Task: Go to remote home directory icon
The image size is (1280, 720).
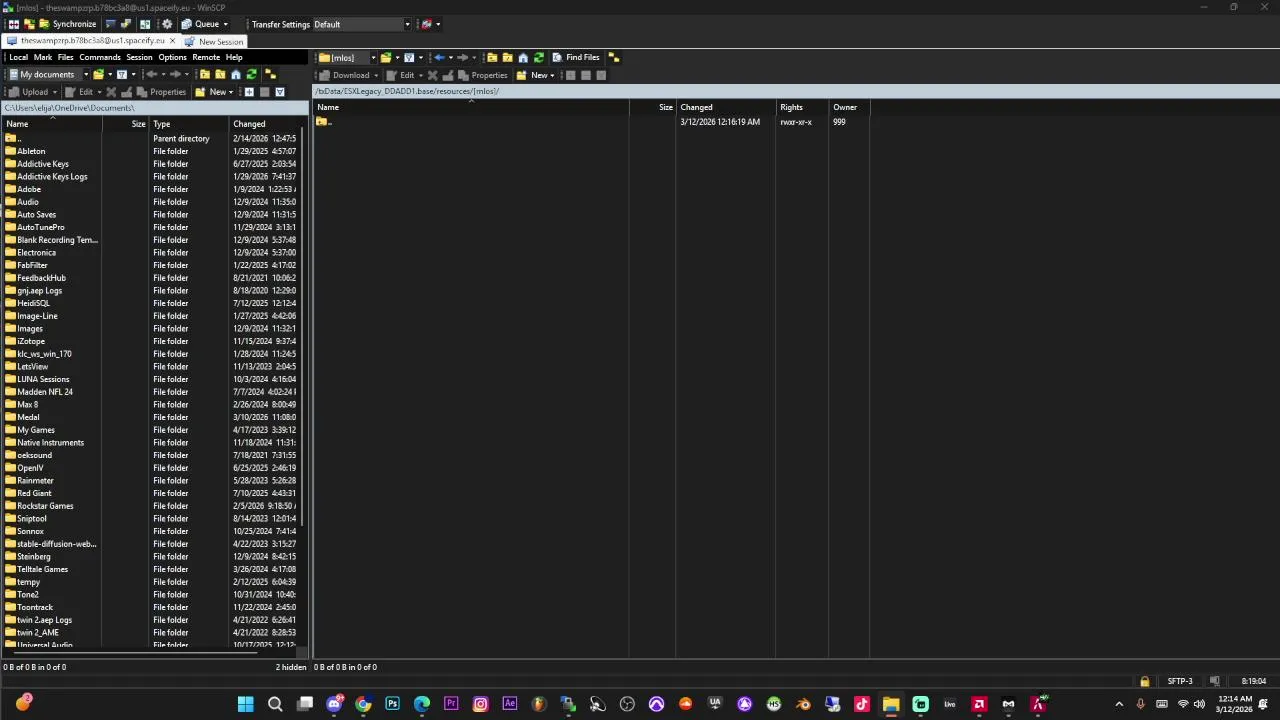Action: (523, 58)
